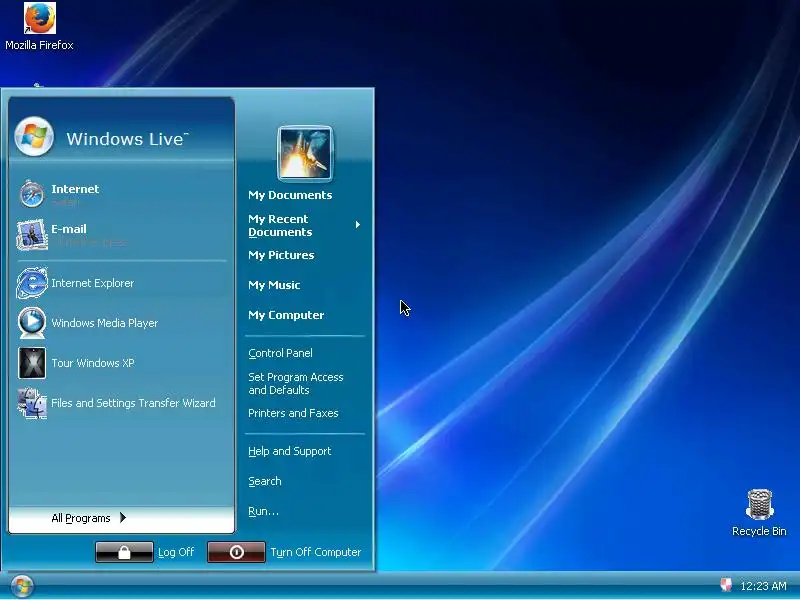The image size is (800, 600).
Task: Select Search in the Start menu
Action: pyautogui.click(x=265, y=481)
